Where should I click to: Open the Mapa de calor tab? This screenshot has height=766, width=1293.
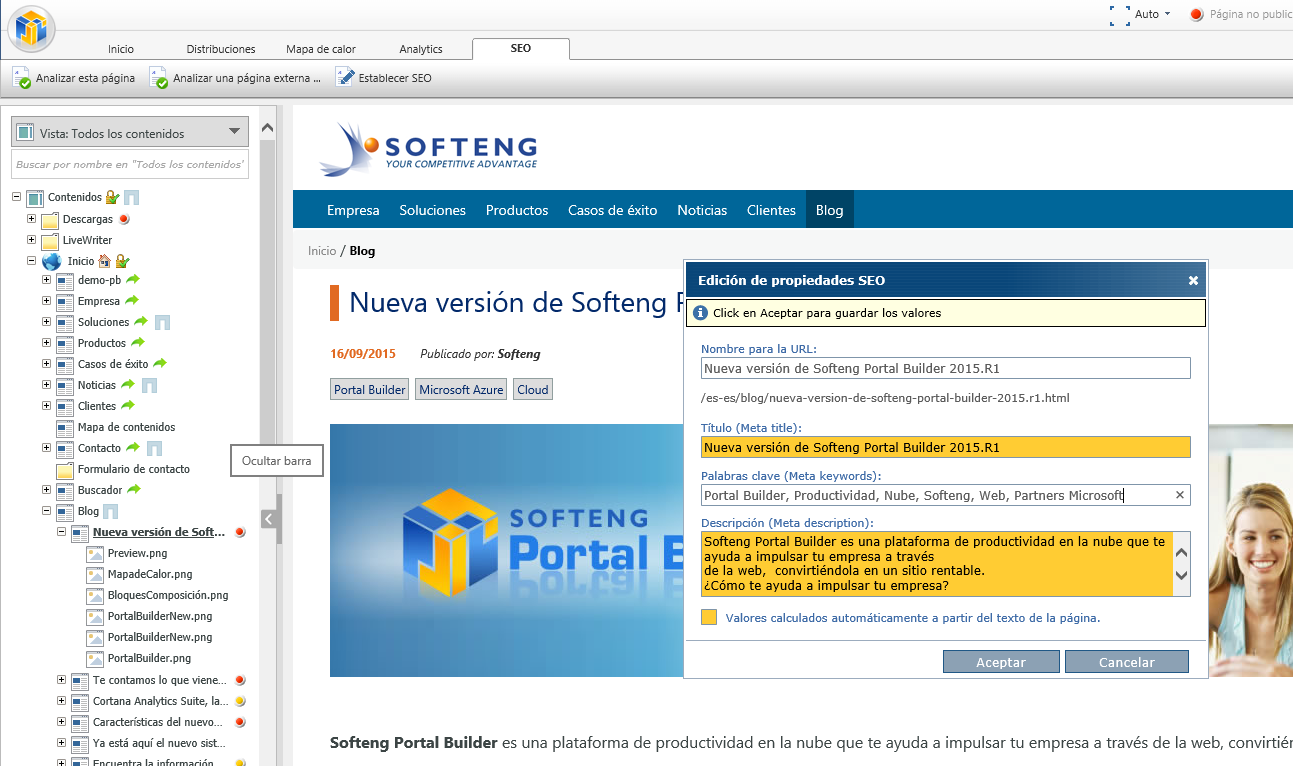point(320,49)
